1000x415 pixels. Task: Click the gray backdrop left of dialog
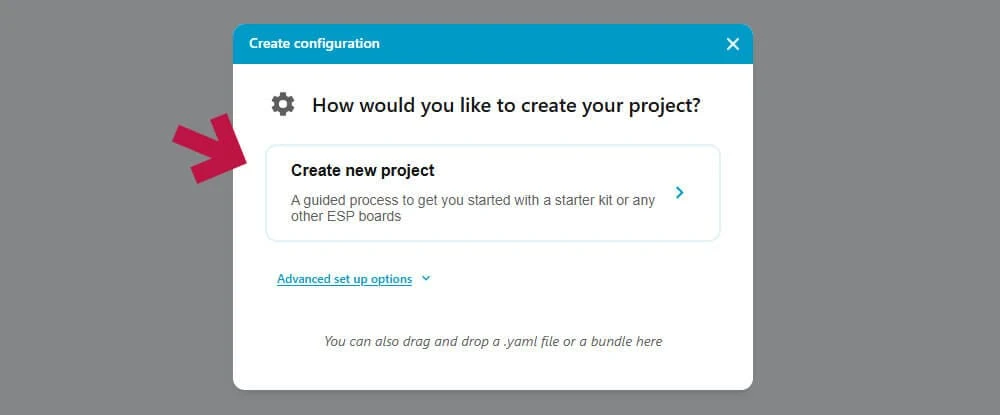pyautogui.click(x=115, y=255)
